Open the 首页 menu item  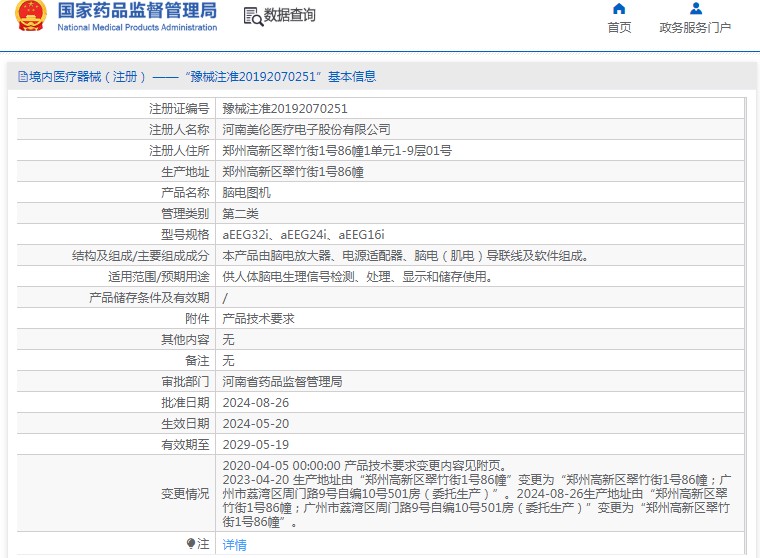[619, 28]
